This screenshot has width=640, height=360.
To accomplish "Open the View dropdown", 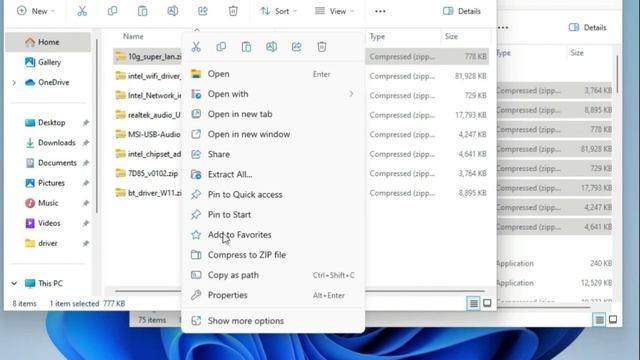I will [x=334, y=11].
